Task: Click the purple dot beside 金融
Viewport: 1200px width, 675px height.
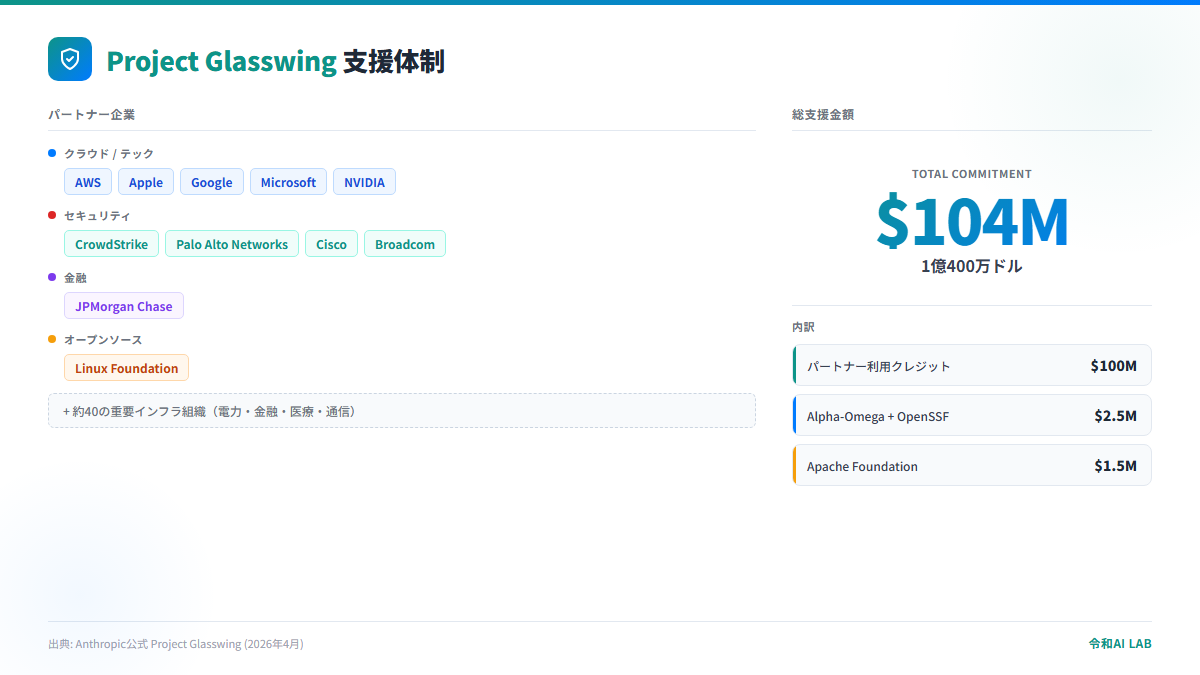Action: pos(52,277)
